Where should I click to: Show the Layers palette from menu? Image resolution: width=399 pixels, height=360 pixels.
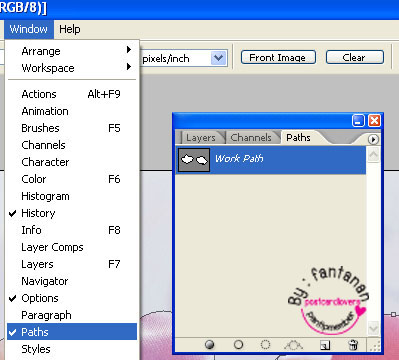tap(72, 264)
